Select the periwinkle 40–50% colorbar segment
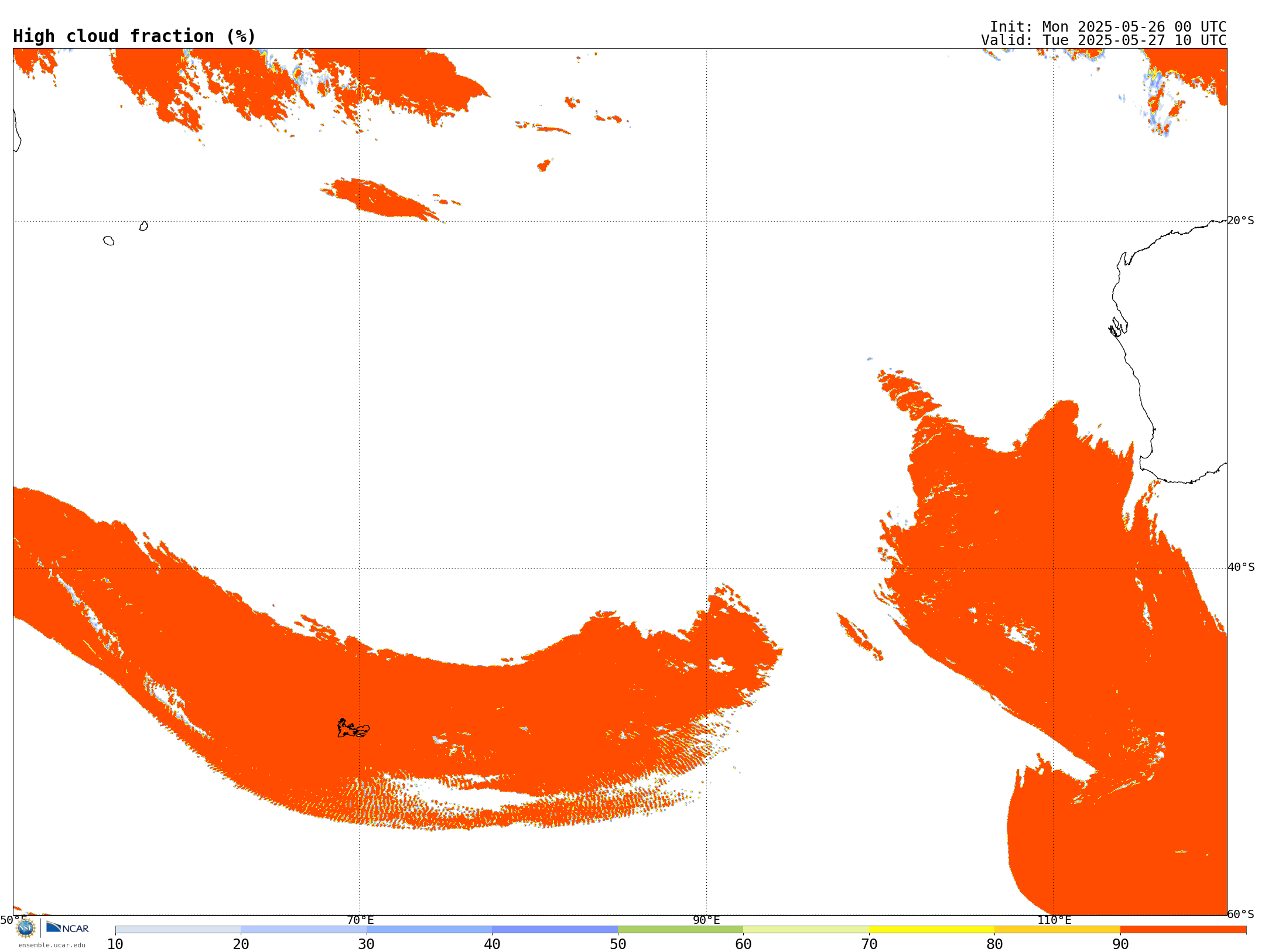The height and width of the screenshot is (952, 1265). tap(555, 930)
